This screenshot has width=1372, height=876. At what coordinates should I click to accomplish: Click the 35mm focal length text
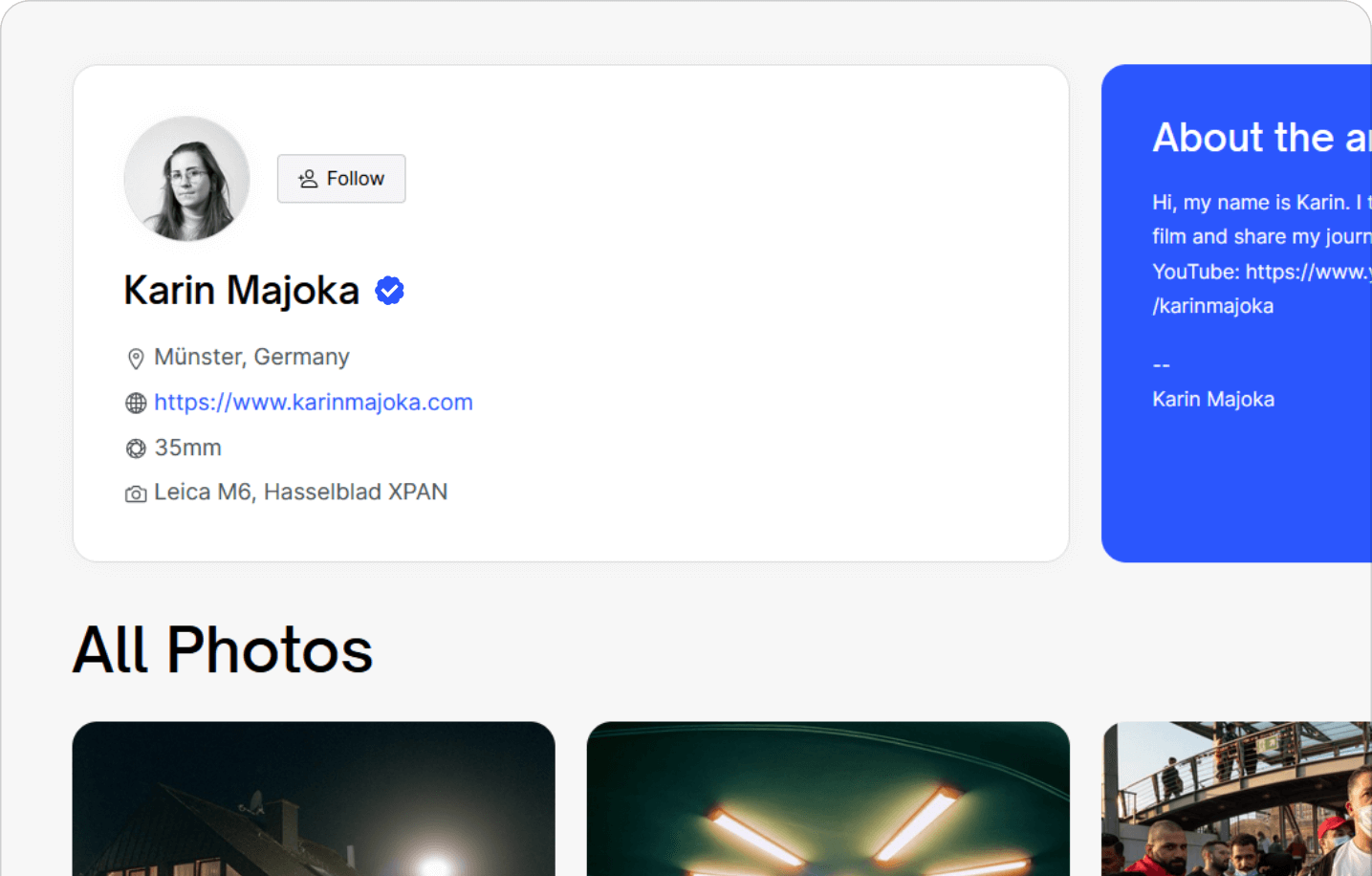(188, 448)
